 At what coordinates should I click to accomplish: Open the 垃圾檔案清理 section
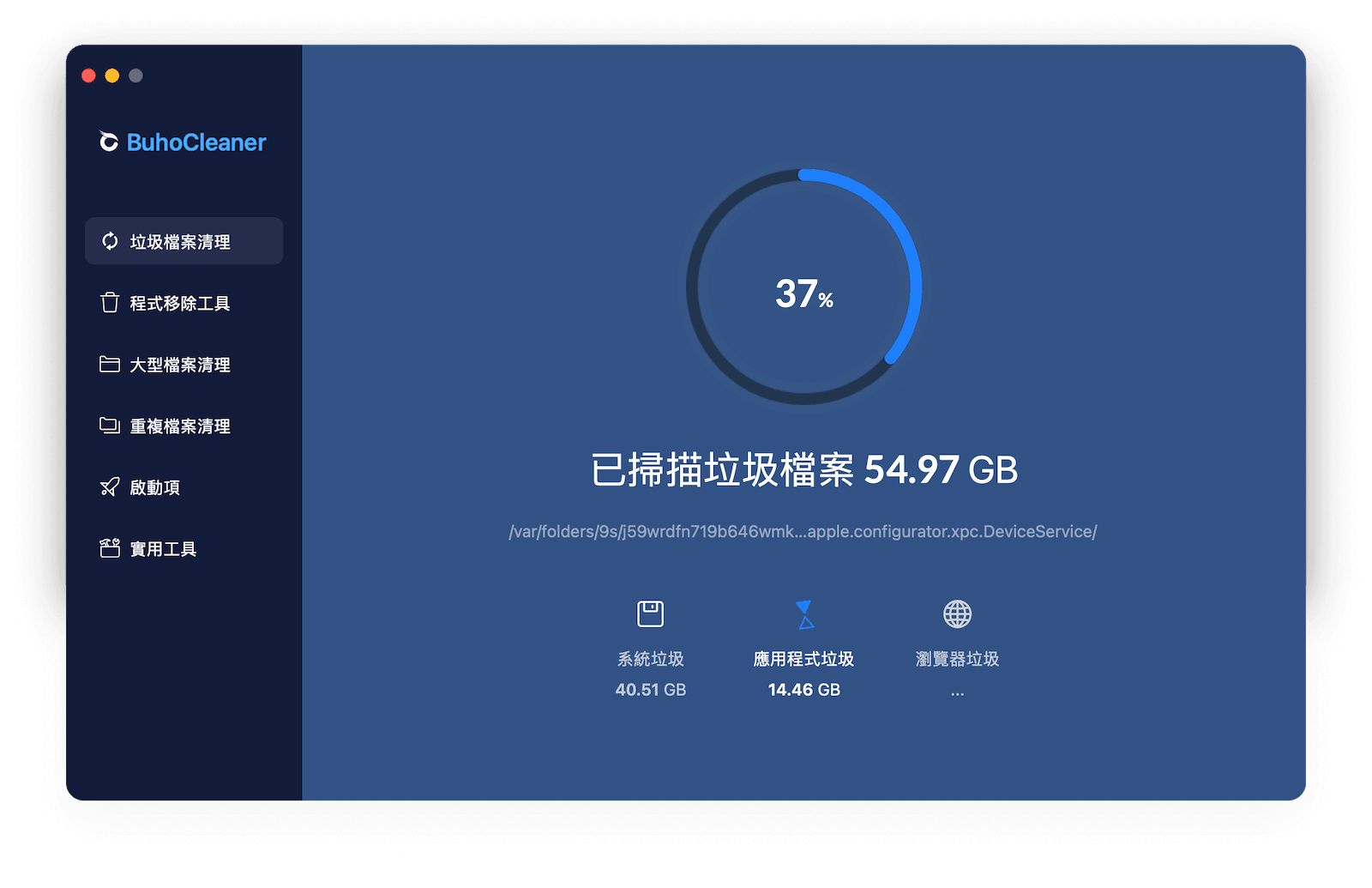click(x=184, y=241)
